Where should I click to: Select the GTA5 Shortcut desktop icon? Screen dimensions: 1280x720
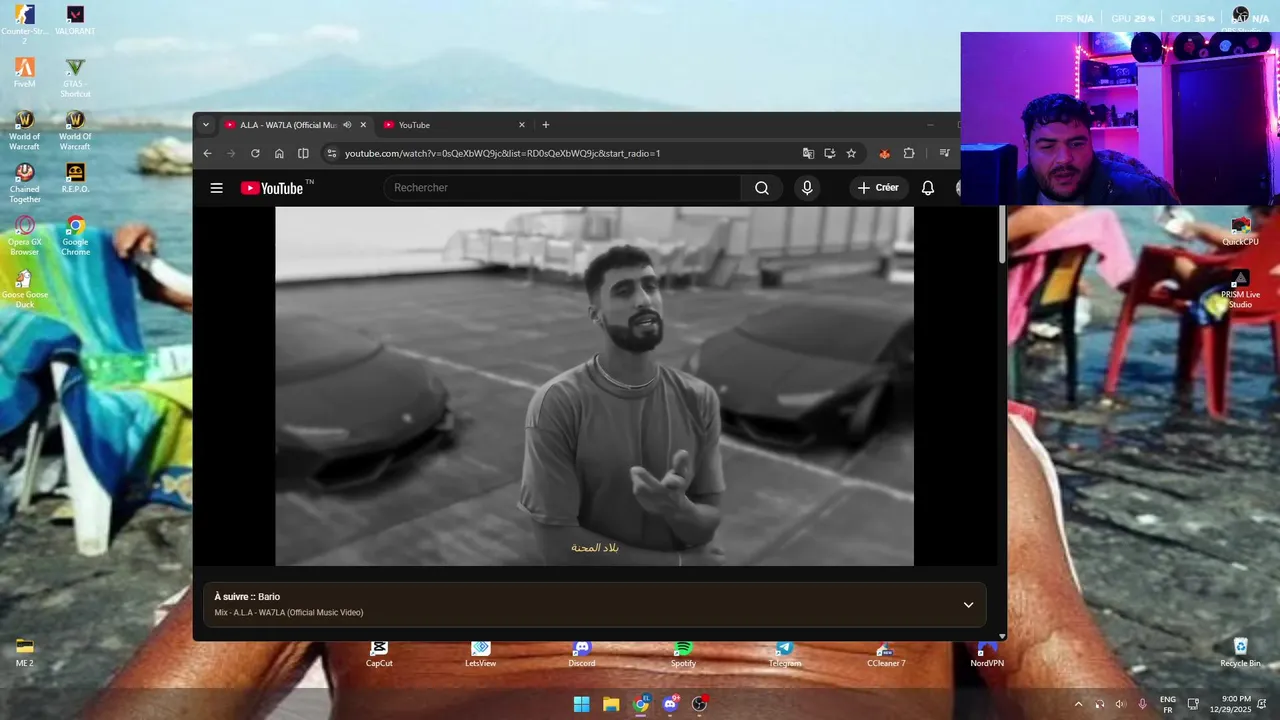coord(75,78)
